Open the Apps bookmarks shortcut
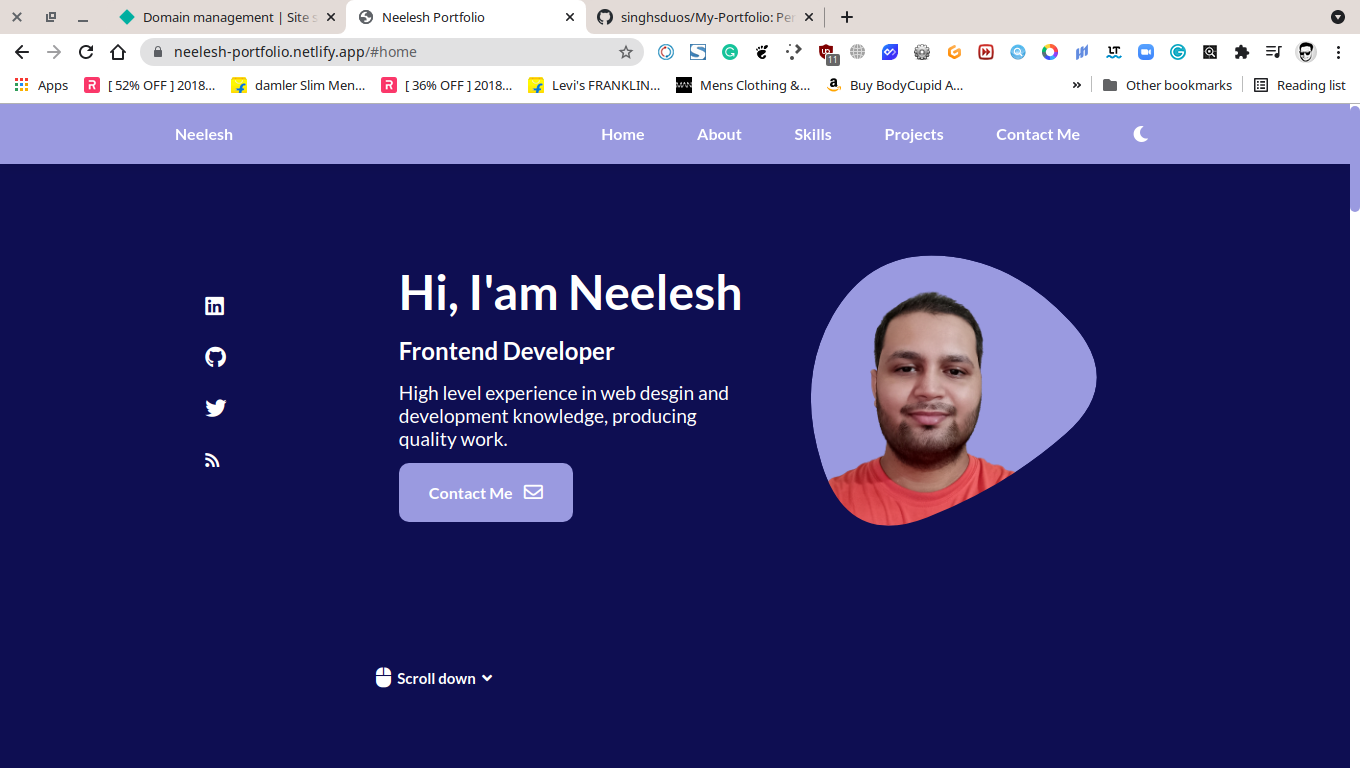1360x768 pixels. 41,85
